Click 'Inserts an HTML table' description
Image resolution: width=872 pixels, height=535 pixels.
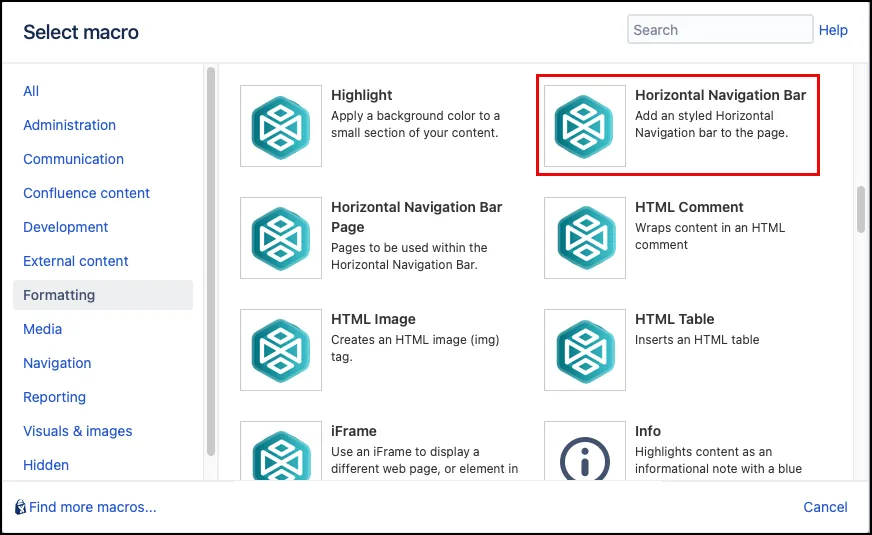(x=697, y=340)
